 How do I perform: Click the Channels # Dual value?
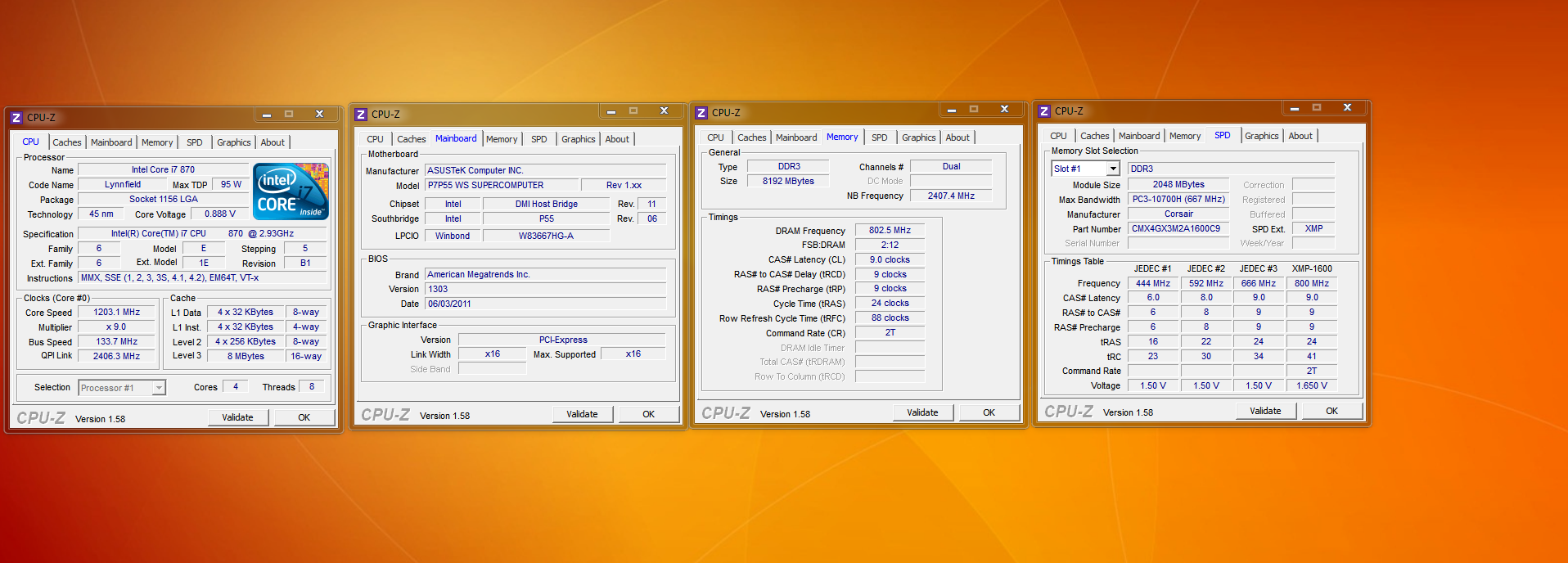951,167
